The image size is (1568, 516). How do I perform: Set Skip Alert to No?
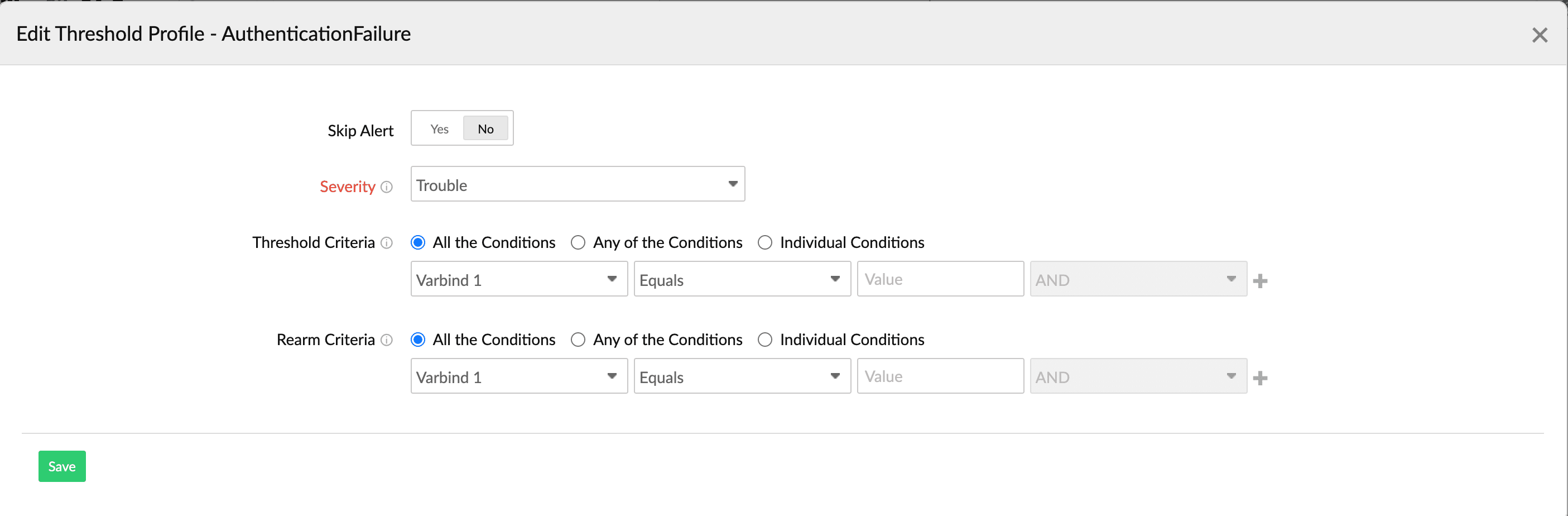[x=485, y=128]
